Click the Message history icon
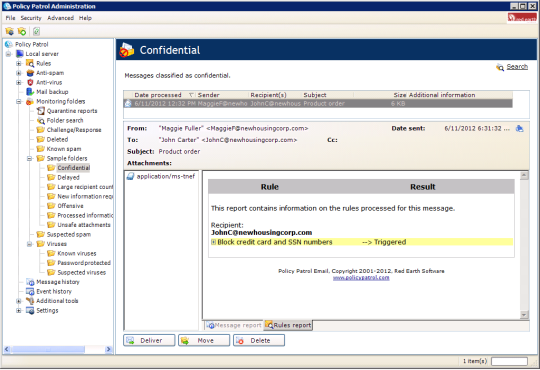 click(30, 282)
